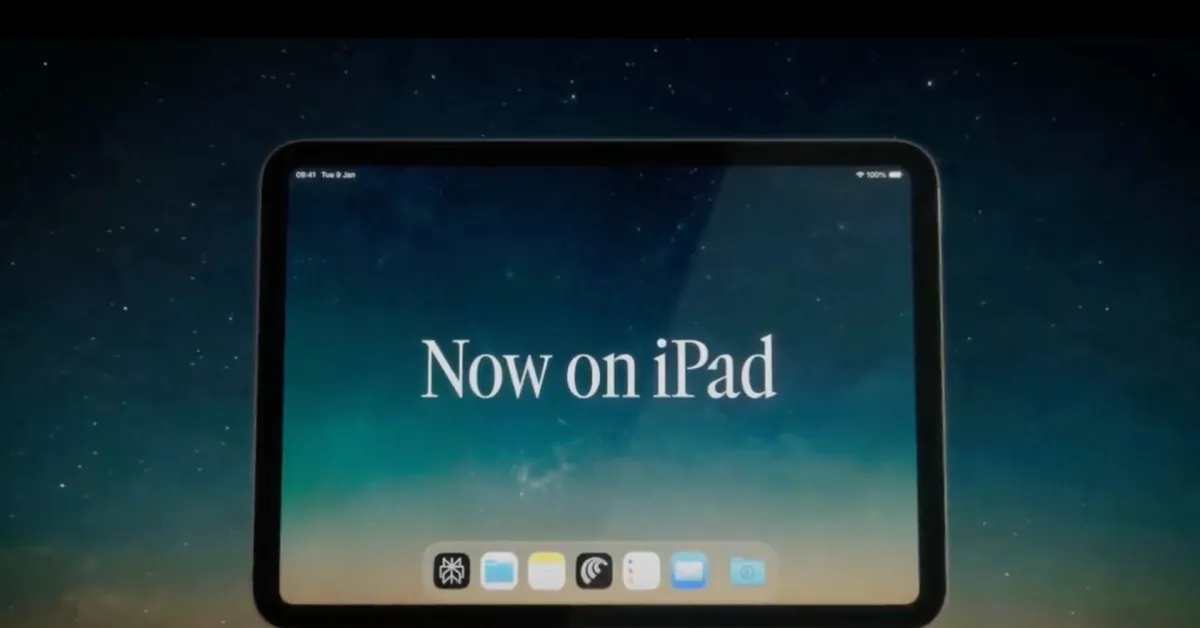Tap the divider between dock apps and recents
The height and width of the screenshot is (628, 1200).
point(716,568)
